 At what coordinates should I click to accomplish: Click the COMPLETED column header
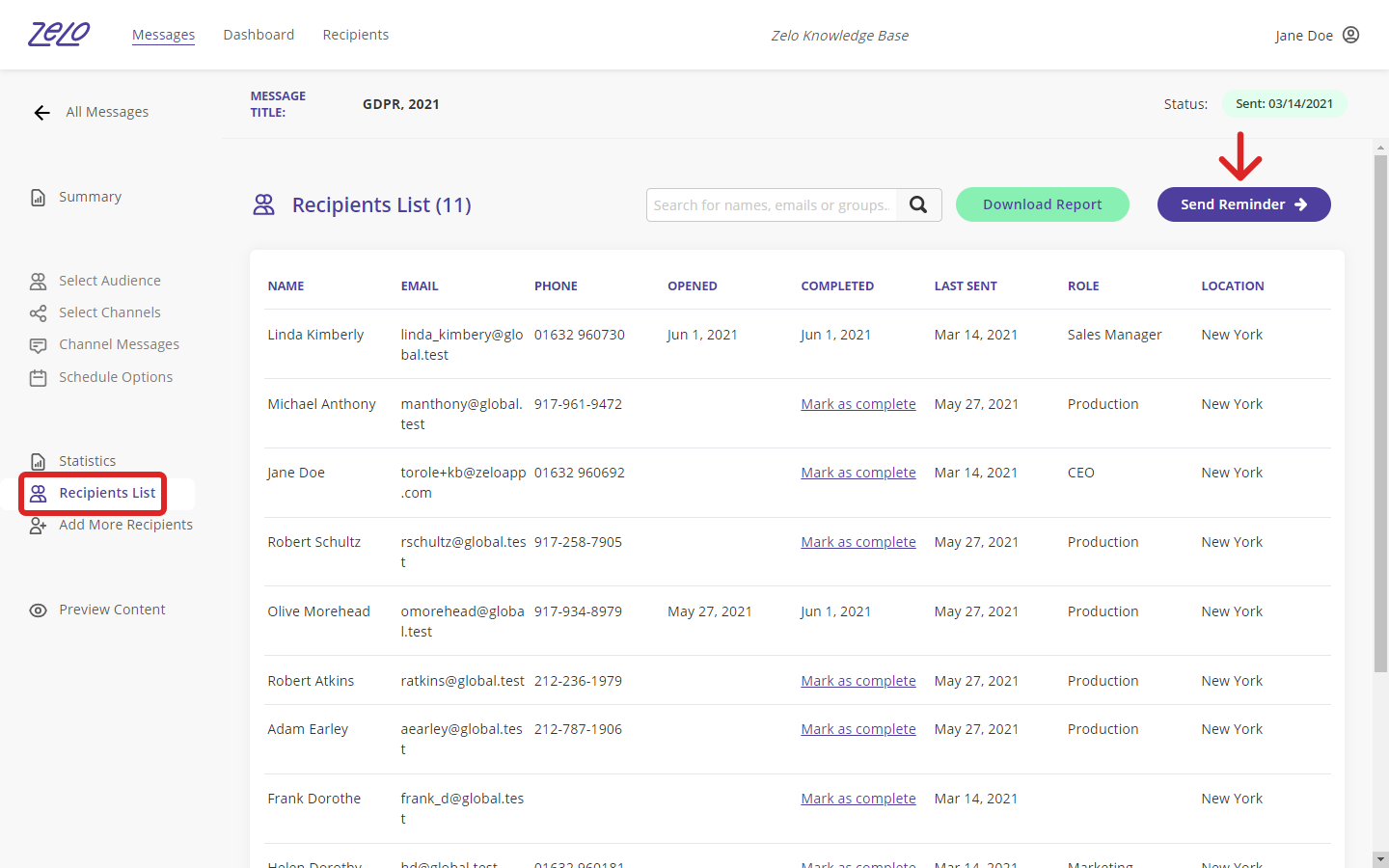(837, 286)
